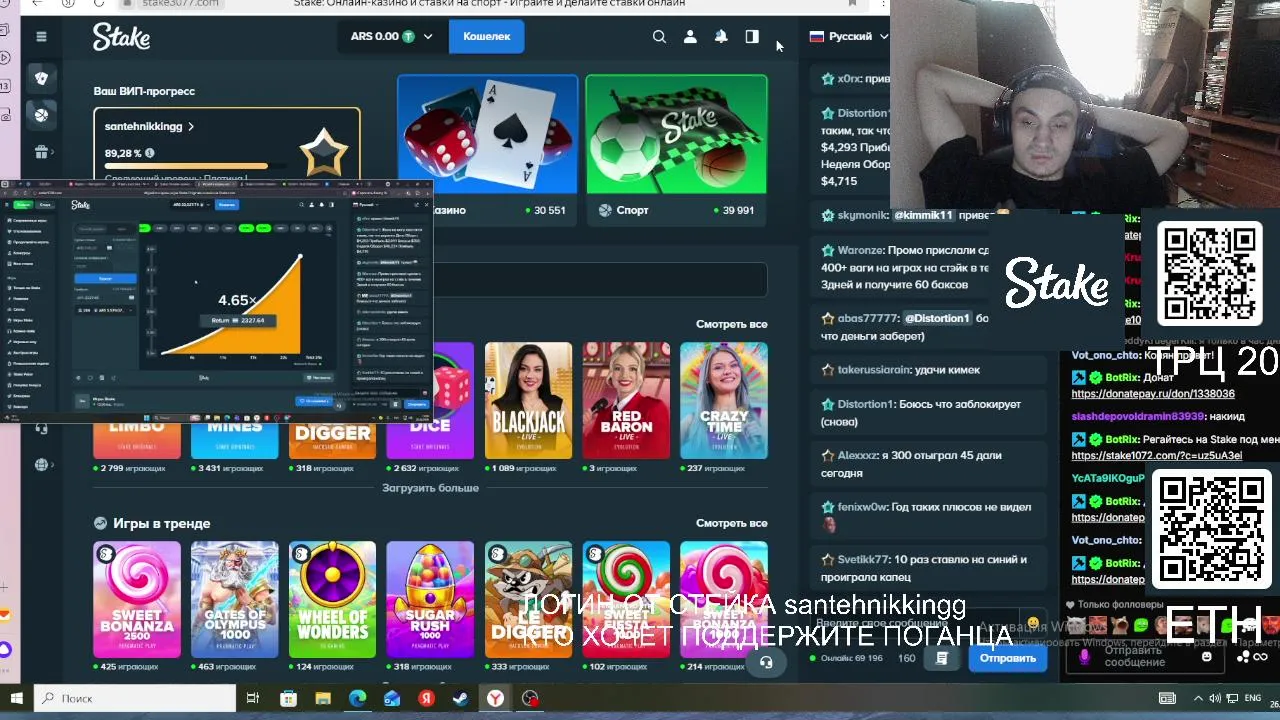Open the gift promotions sidebar icon
1280x720 pixels.
[41, 152]
